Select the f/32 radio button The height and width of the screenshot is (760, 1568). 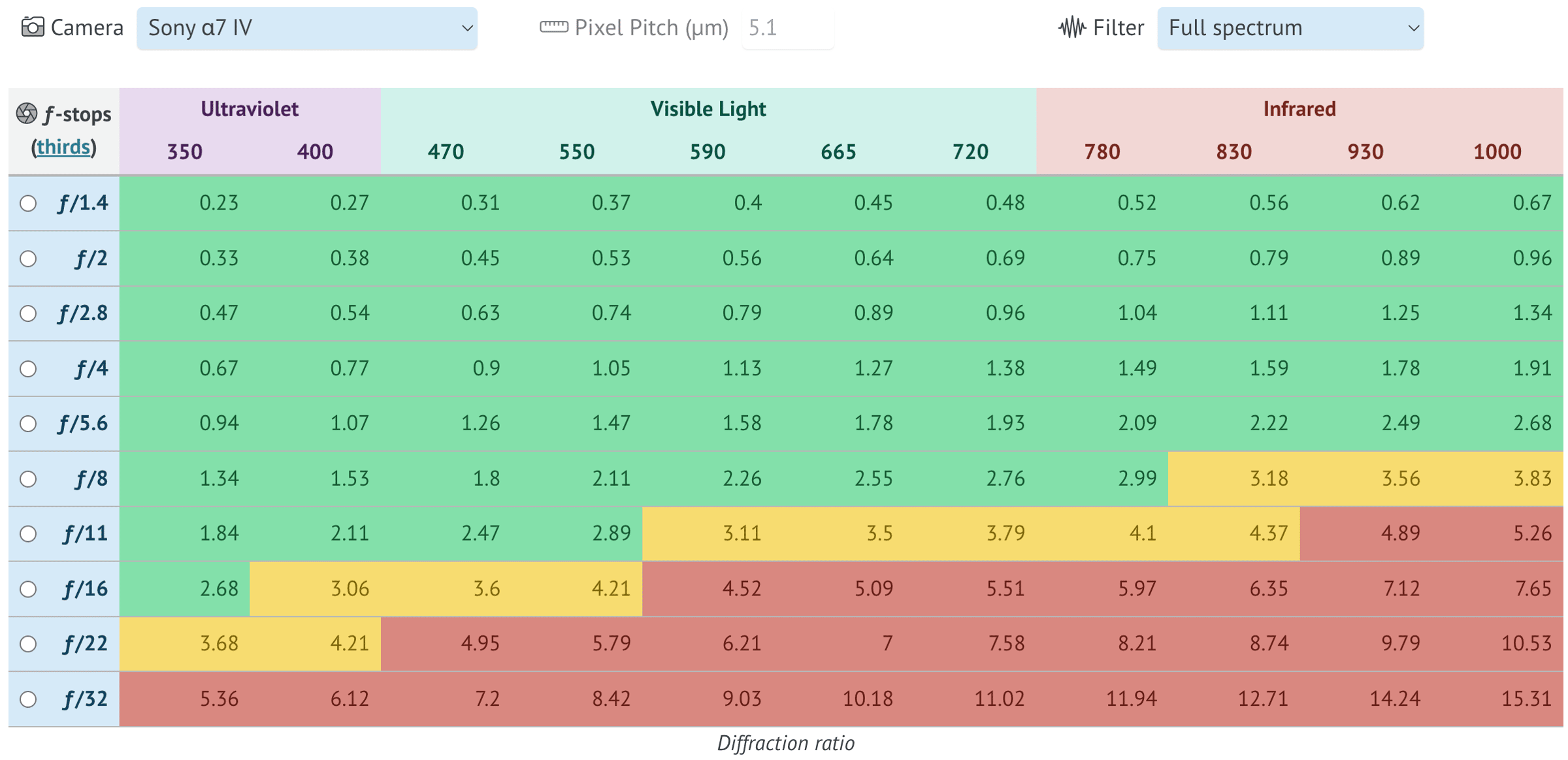28,700
